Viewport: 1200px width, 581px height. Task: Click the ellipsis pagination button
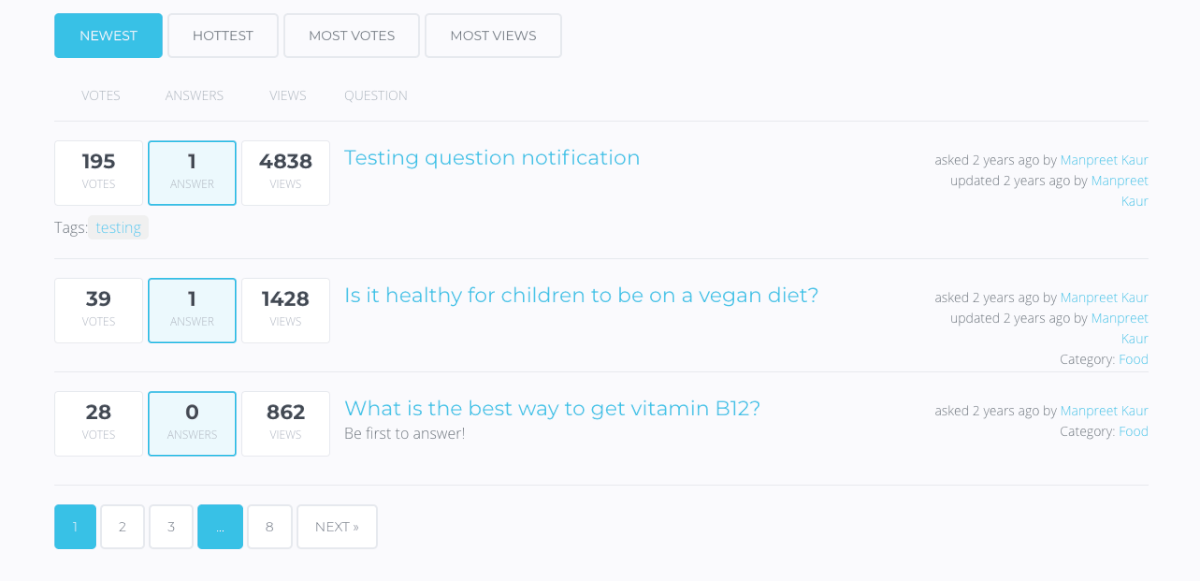pos(219,526)
